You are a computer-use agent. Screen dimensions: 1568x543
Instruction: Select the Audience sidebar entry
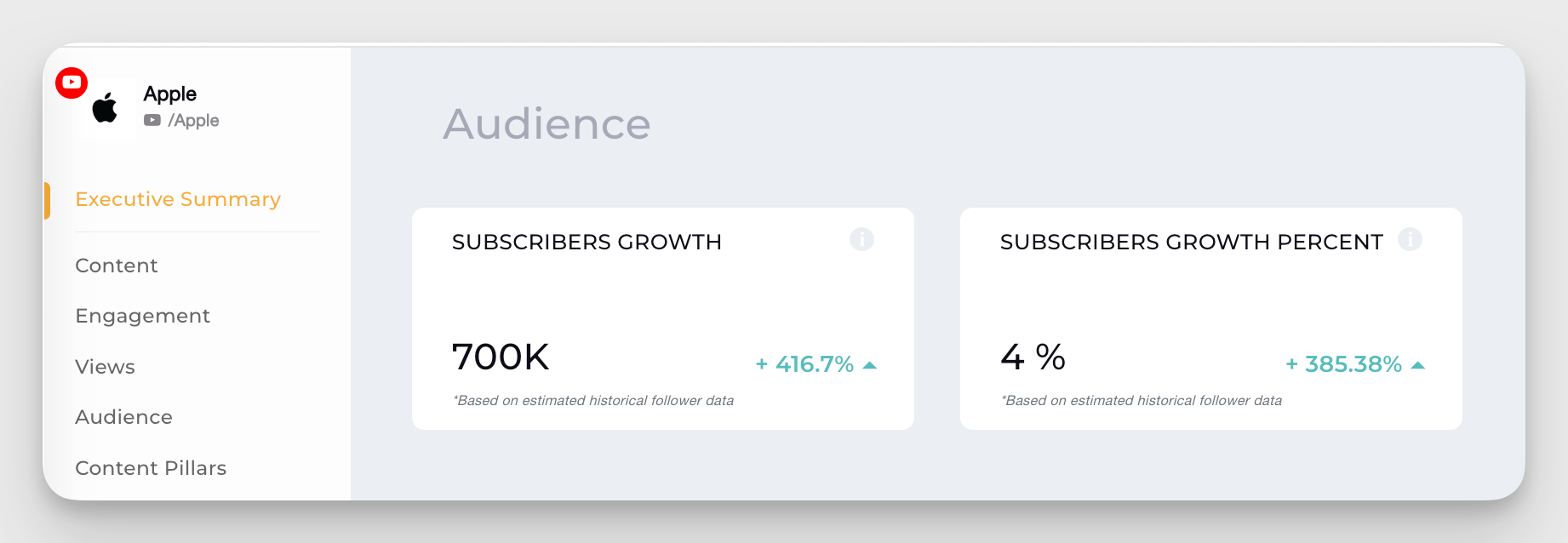[x=123, y=417]
